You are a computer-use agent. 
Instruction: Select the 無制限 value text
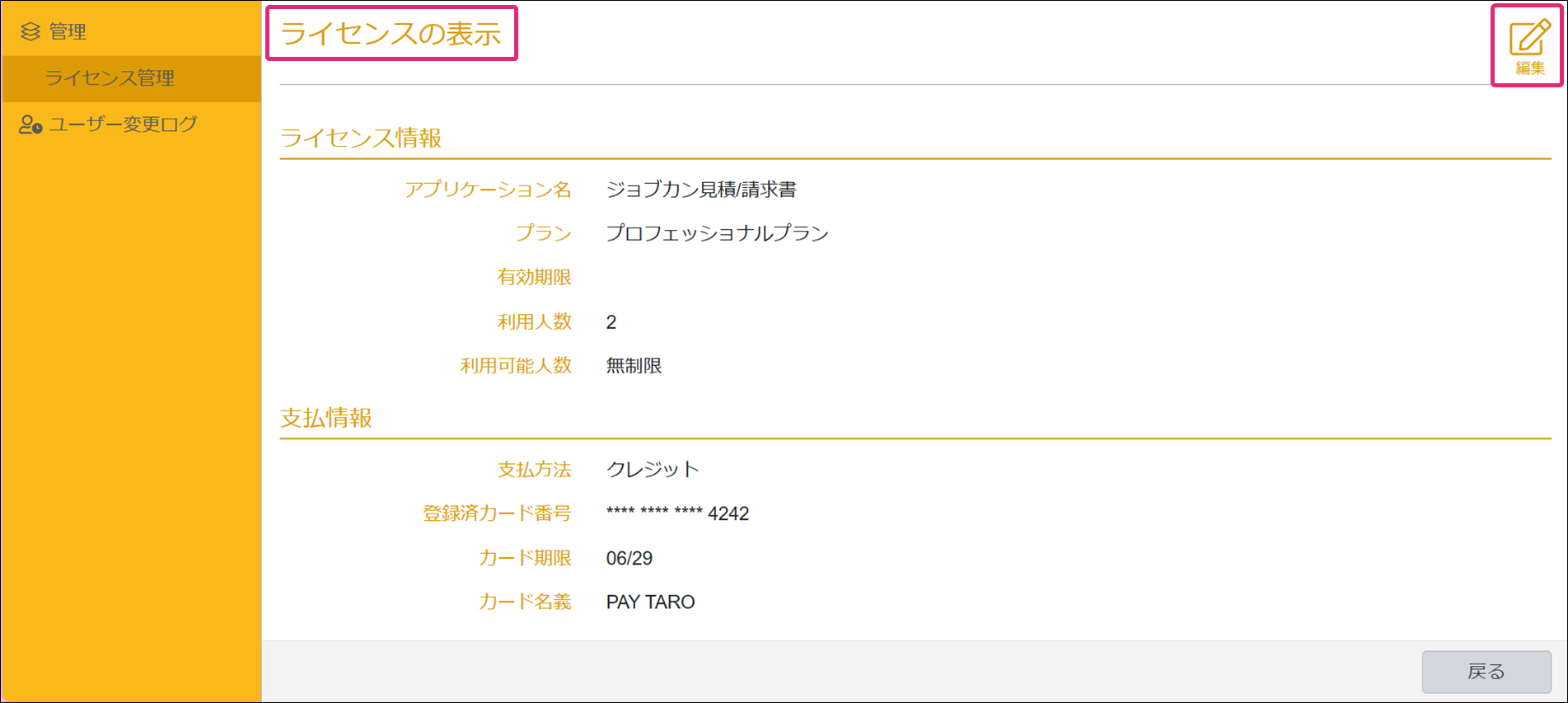click(634, 366)
